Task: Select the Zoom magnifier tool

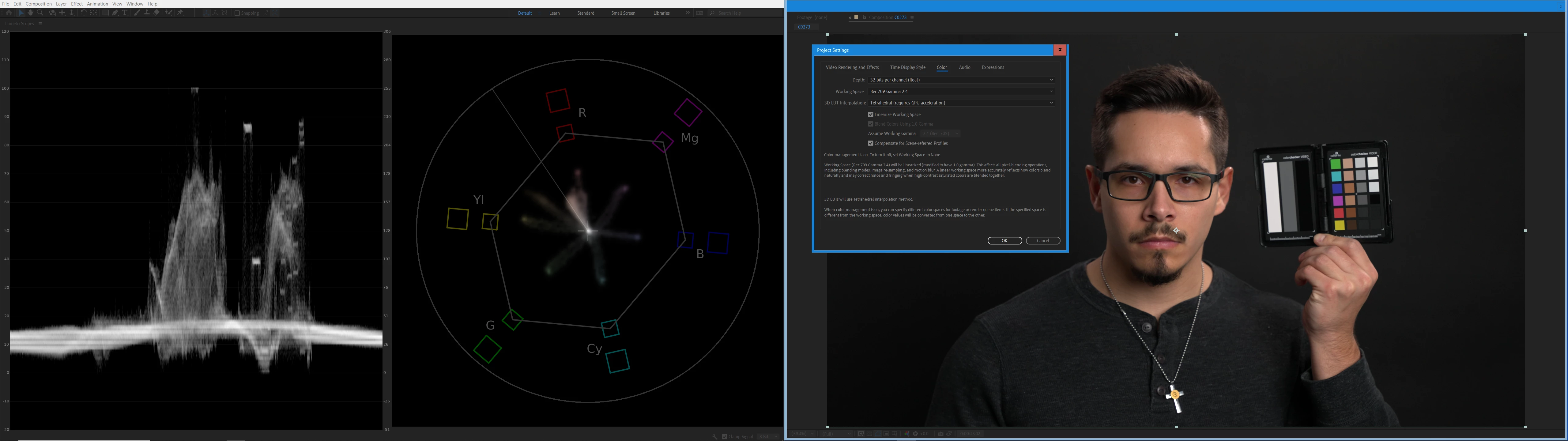Action: coord(40,13)
